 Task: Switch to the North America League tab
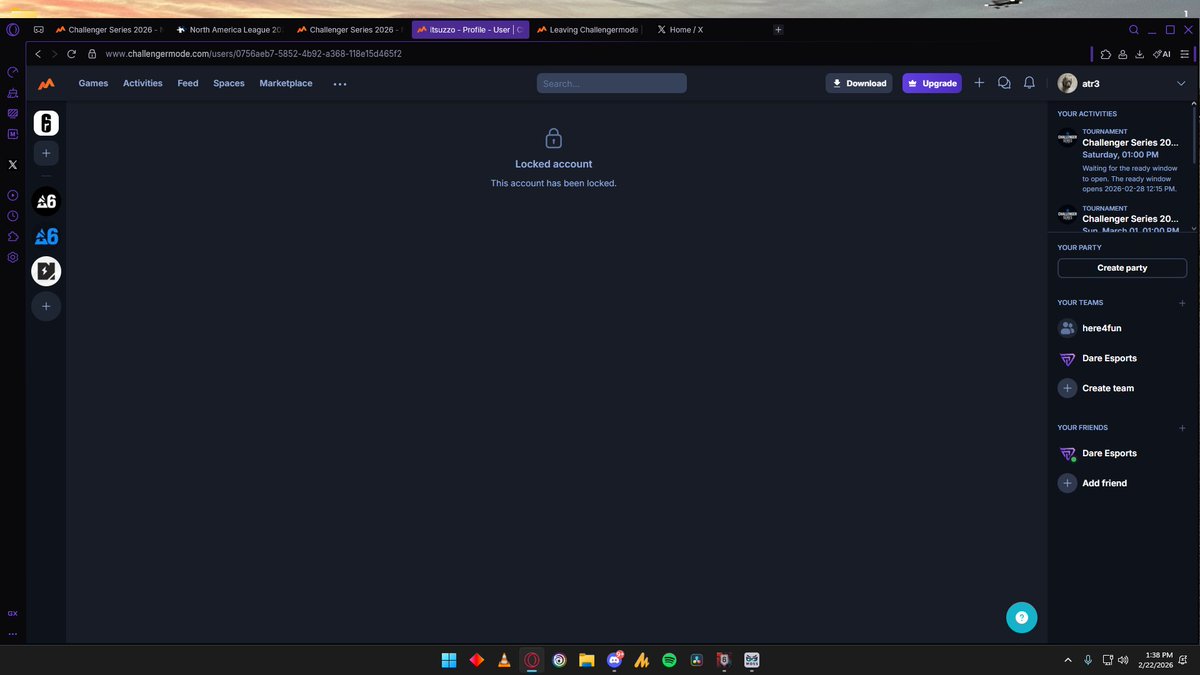pyautogui.click(x=228, y=30)
